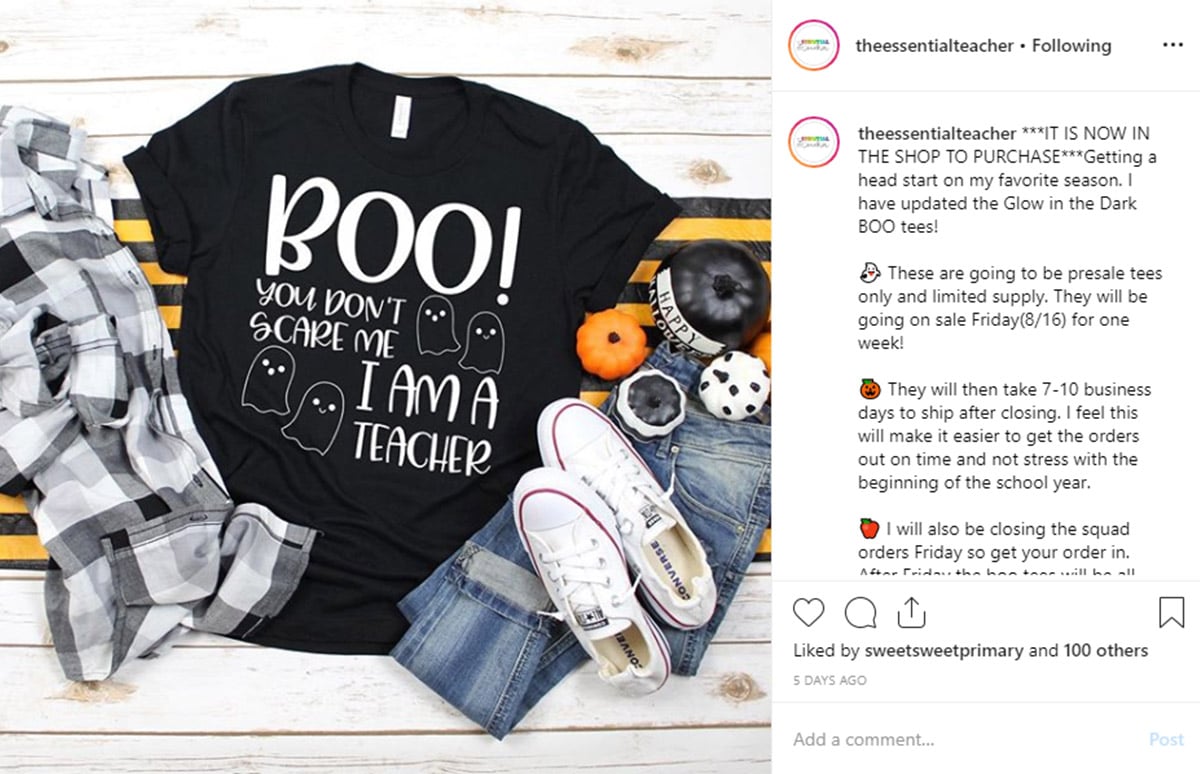
Task: Open the three-dot more options menu
Action: pos(1172,46)
